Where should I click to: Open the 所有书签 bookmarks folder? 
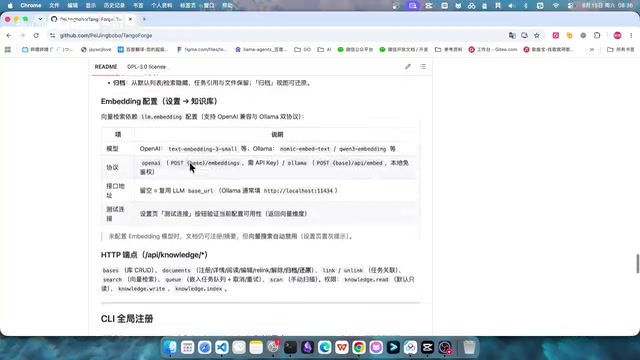click(x=620, y=49)
